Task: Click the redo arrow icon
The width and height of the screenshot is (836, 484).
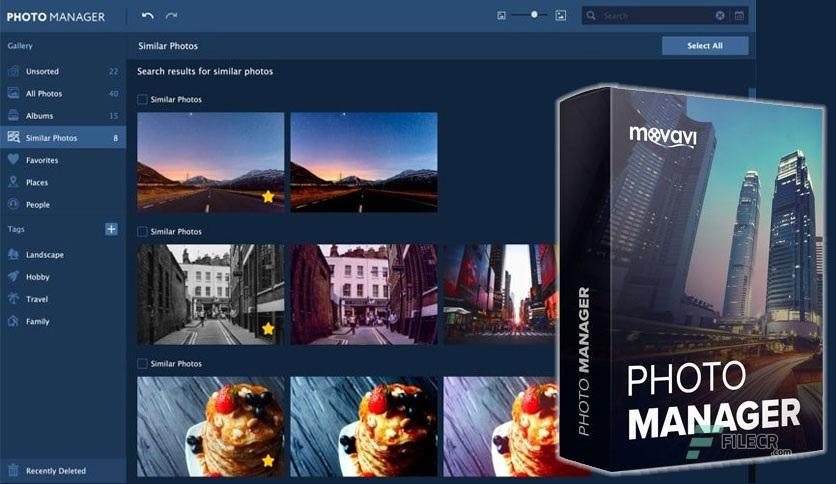Action: click(x=172, y=16)
